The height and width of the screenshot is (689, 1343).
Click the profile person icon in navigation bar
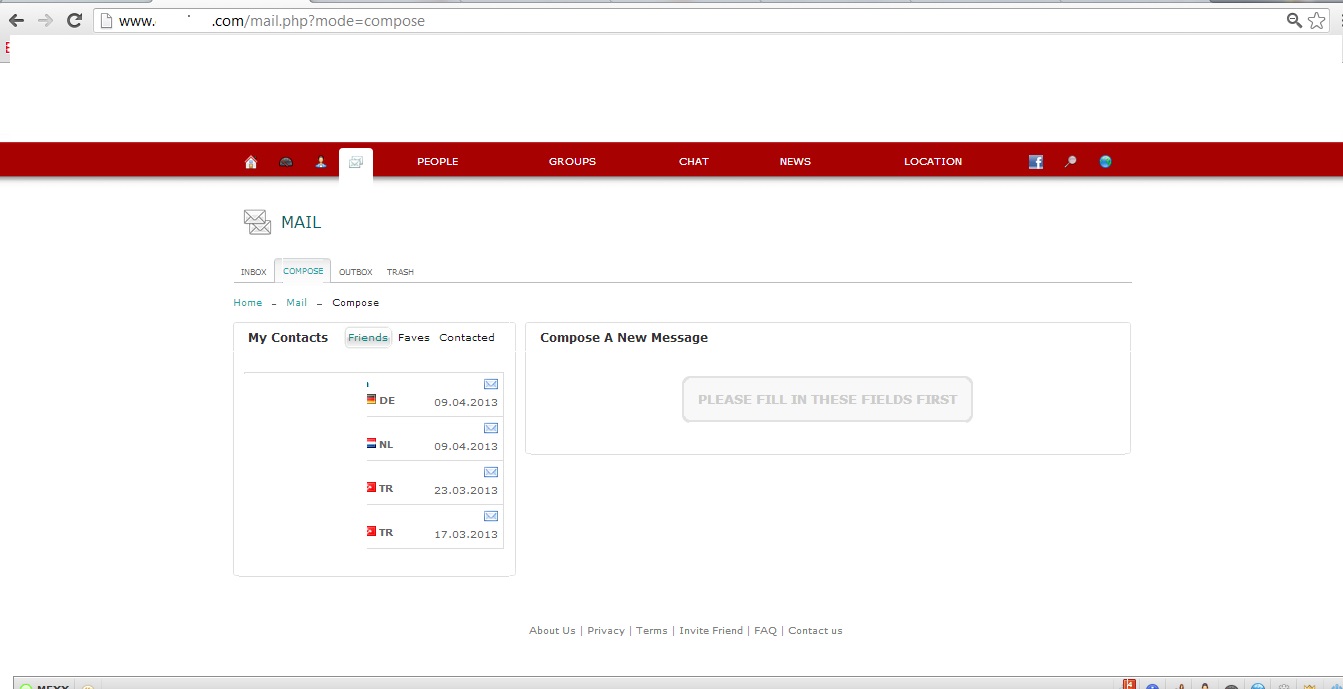(x=321, y=162)
